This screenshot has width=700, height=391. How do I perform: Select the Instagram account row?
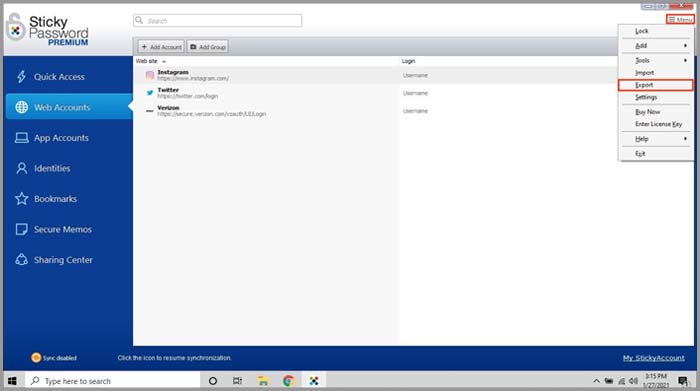click(375, 75)
